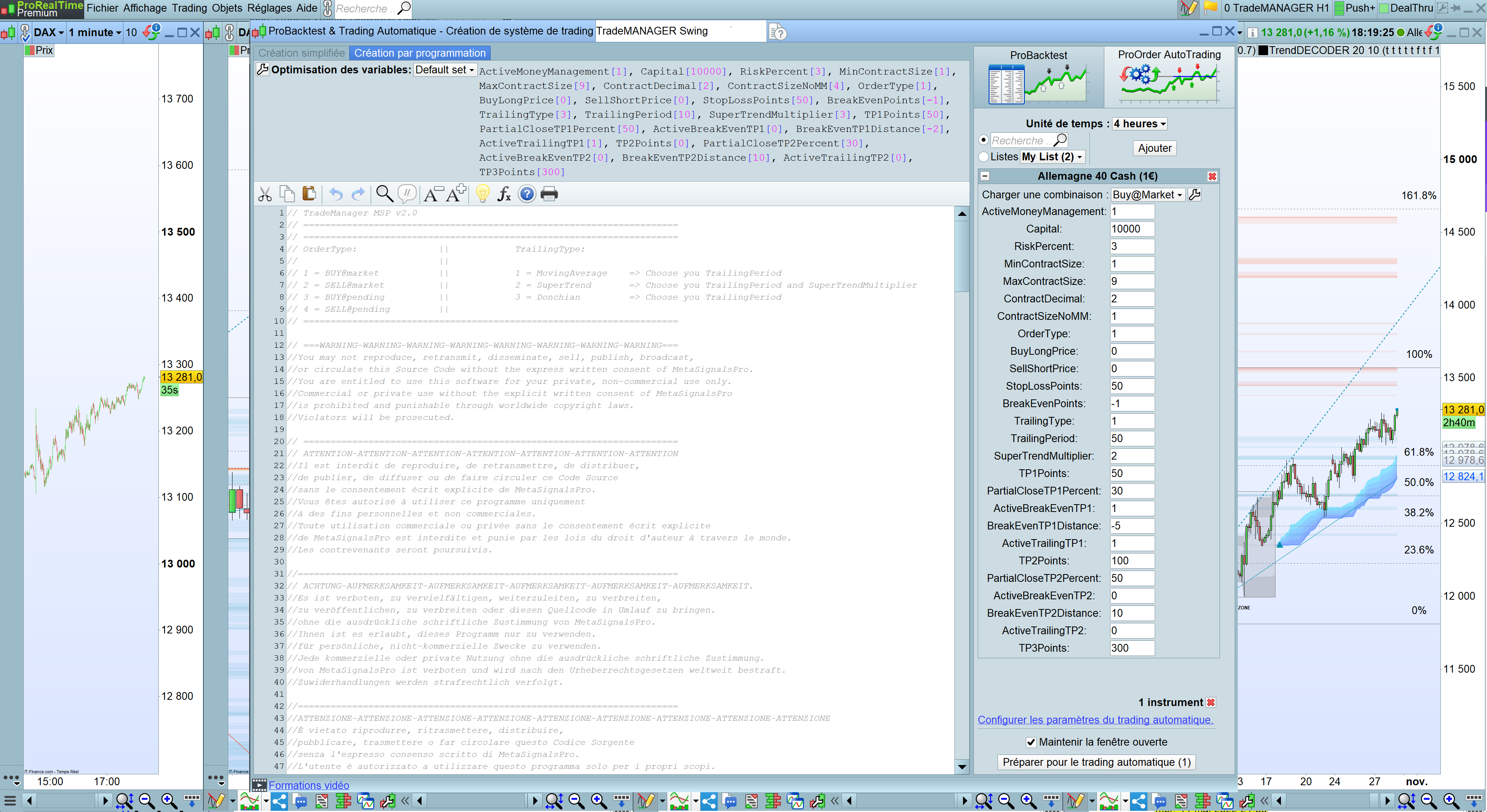The width and height of the screenshot is (1487, 812).
Task: Collapse the Allemagne 40 Cash panel minus
Action: coord(986,177)
